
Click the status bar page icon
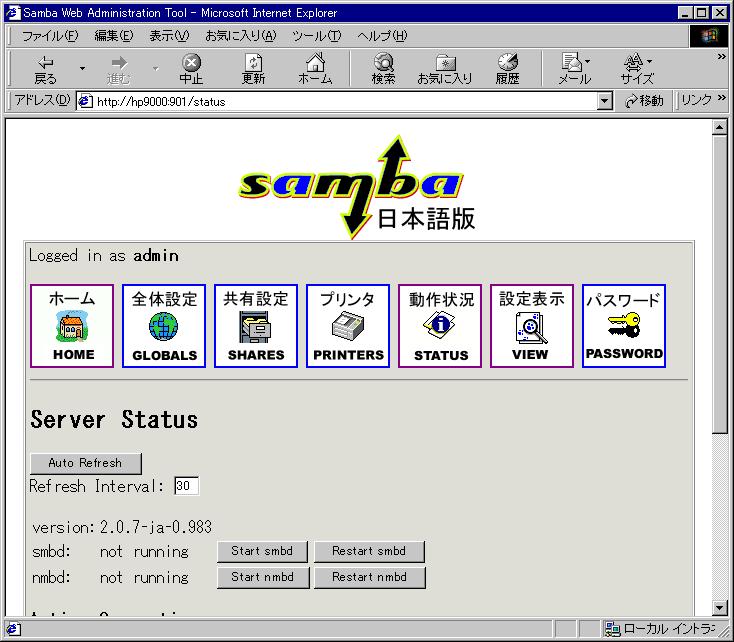(x=13, y=628)
